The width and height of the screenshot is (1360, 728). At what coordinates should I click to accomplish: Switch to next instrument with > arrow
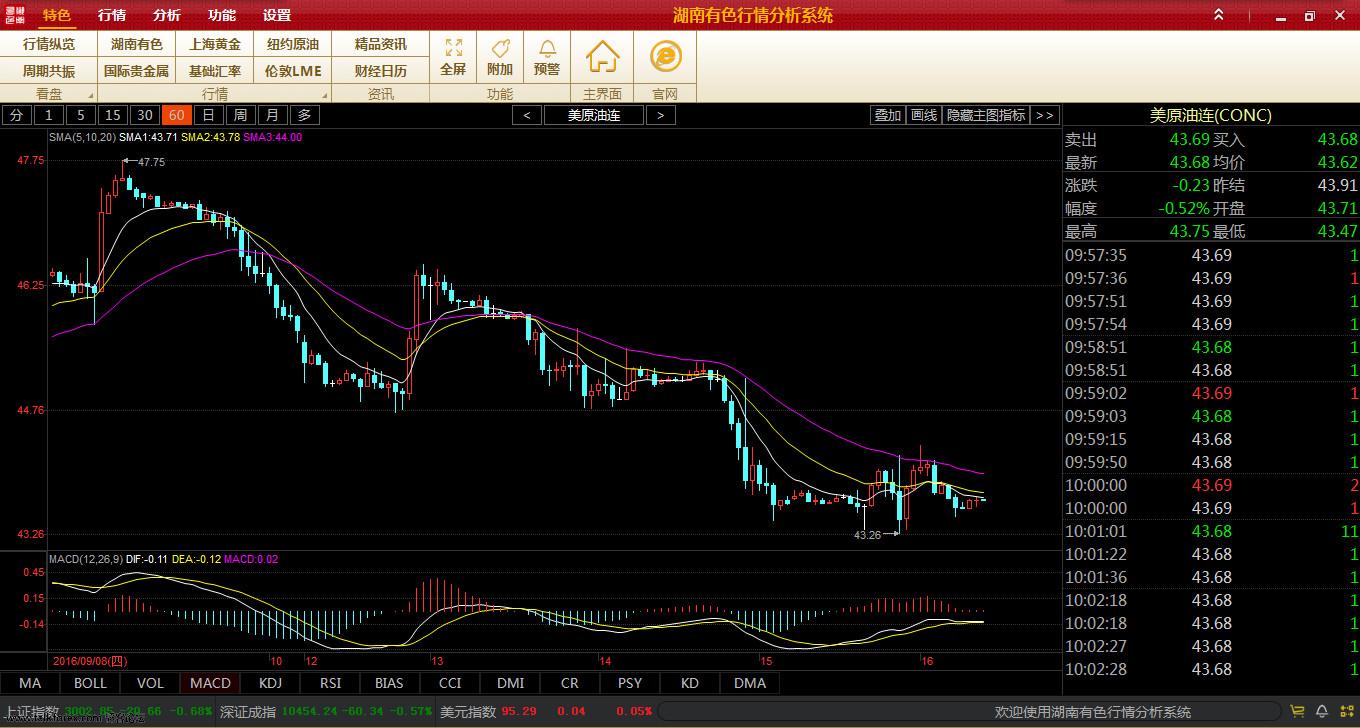click(x=660, y=115)
